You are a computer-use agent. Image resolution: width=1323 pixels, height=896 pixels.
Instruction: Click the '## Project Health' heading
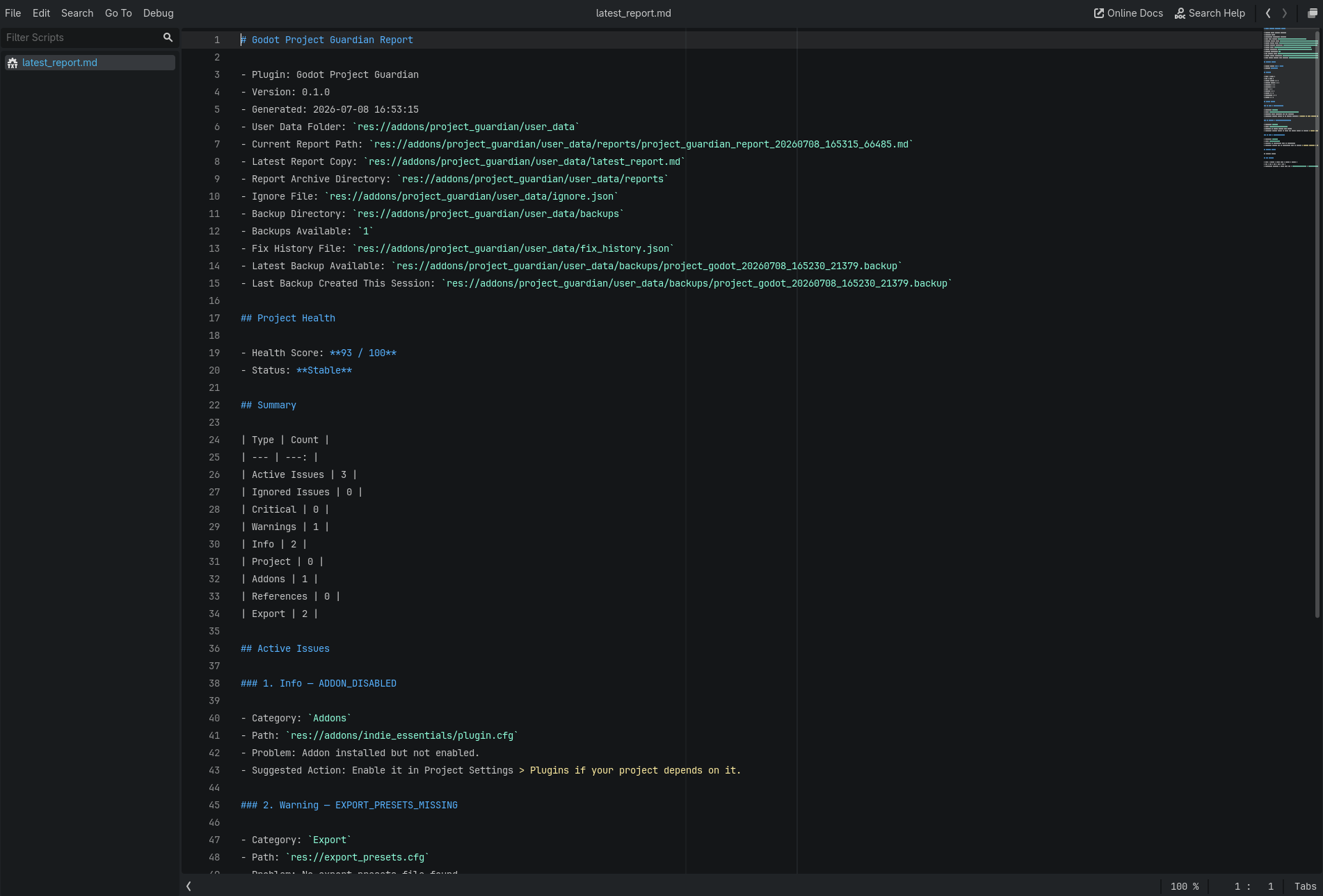pyautogui.click(x=288, y=318)
